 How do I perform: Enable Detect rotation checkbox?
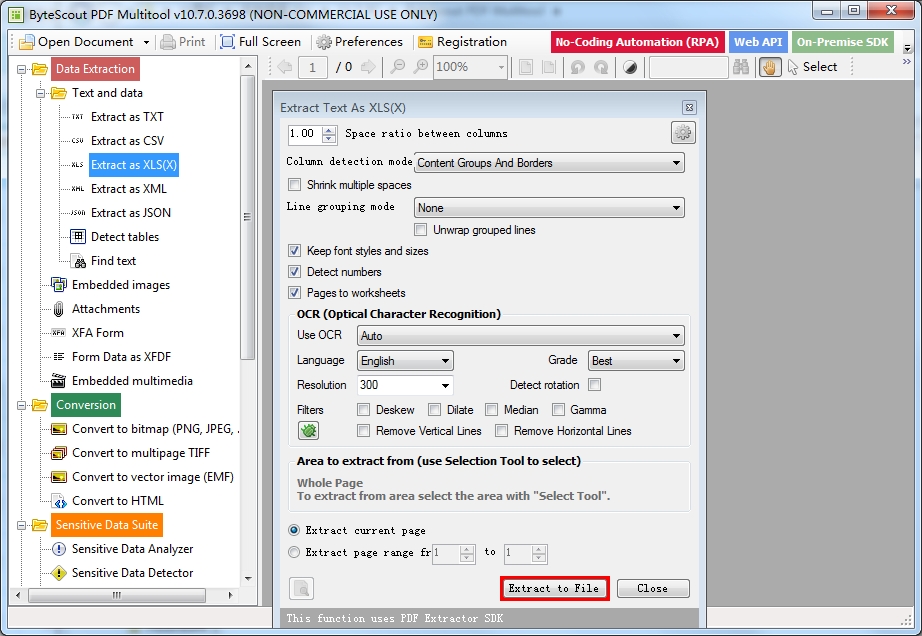[594, 385]
